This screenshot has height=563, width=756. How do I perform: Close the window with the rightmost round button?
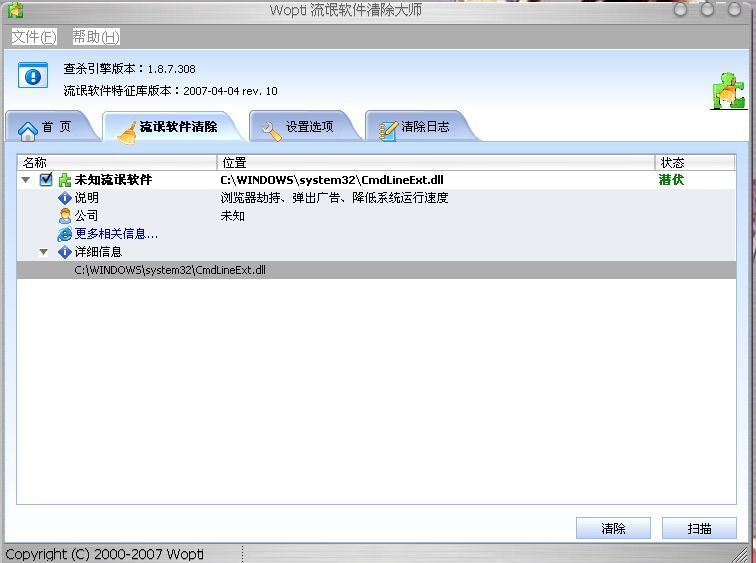[x=734, y=9]
